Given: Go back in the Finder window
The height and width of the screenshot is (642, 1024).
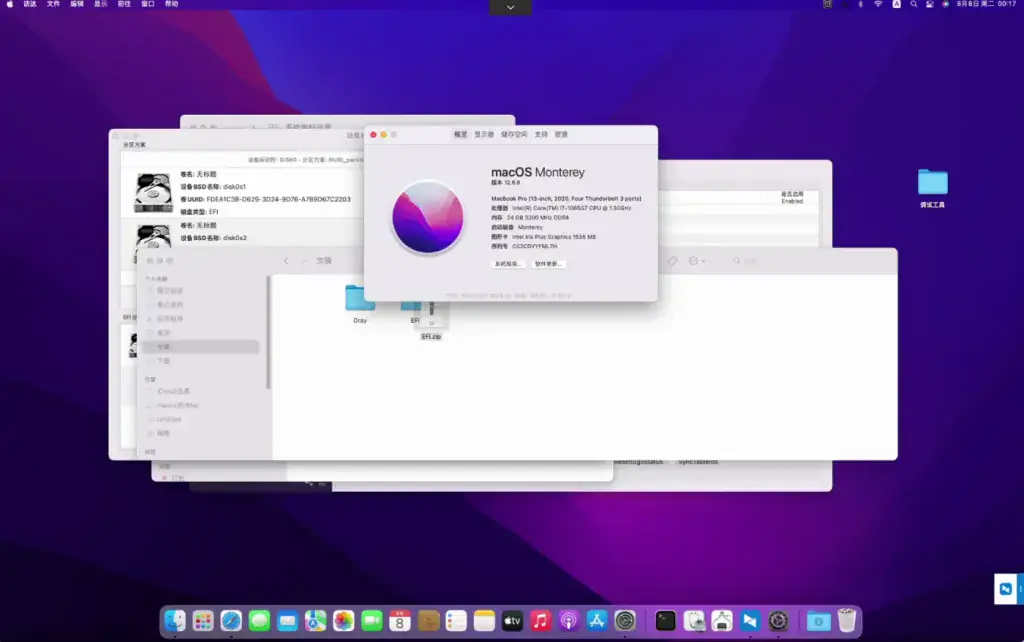Looking at the screenshot, I should [285, 261].
